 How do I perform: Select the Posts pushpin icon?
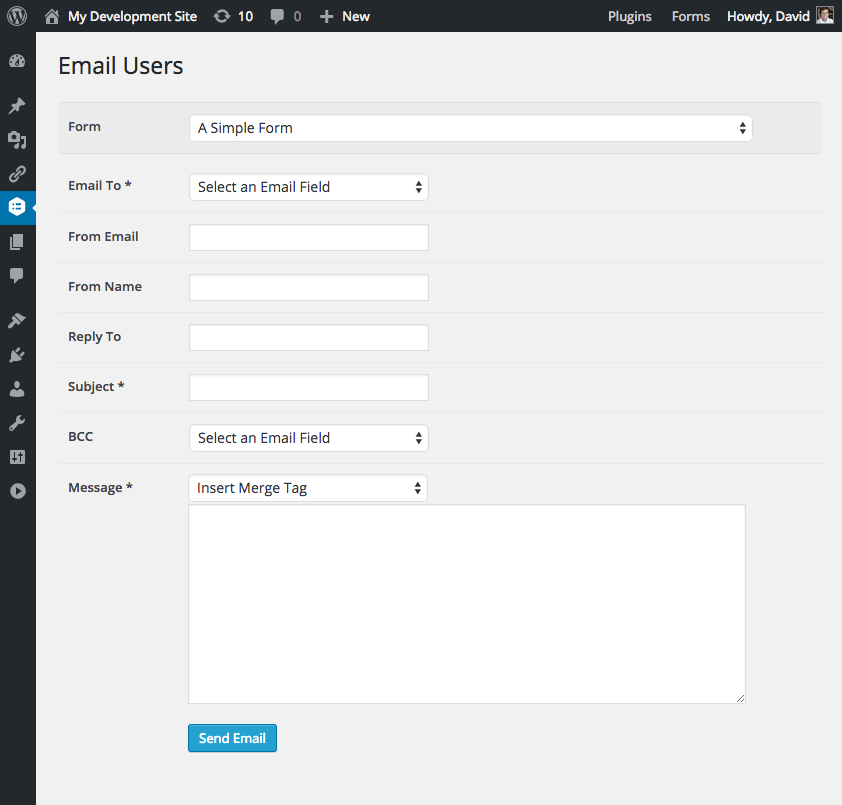(17, 106)
